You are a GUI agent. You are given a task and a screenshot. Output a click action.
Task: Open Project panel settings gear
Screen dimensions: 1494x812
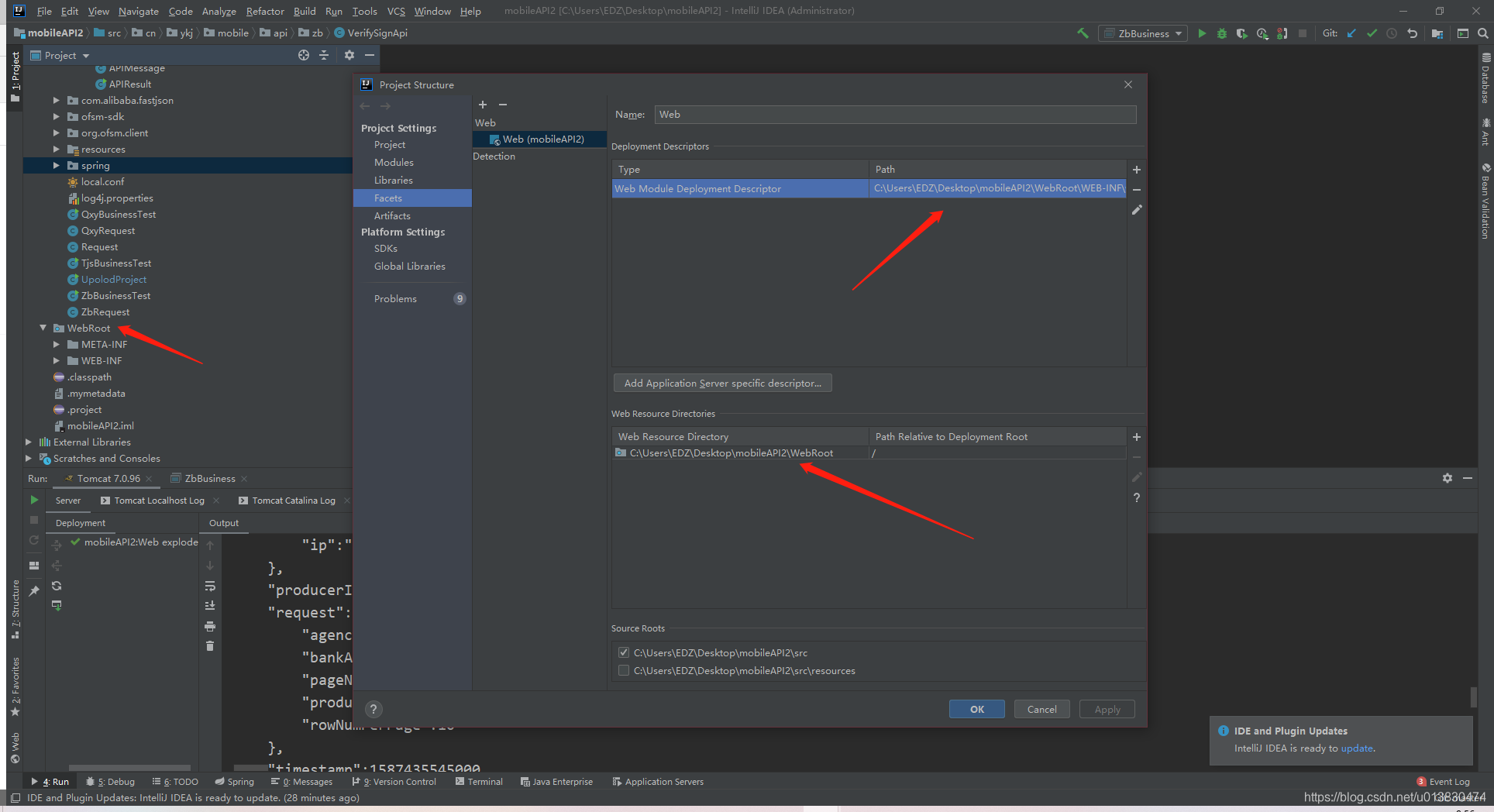[x=349, y=55]
